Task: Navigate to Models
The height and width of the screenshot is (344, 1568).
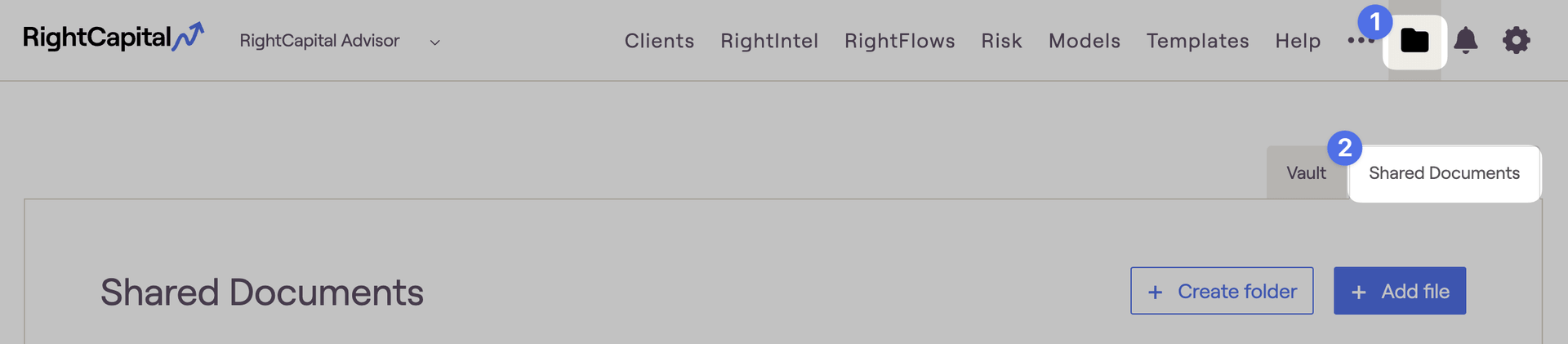Action: [1085, 41]
